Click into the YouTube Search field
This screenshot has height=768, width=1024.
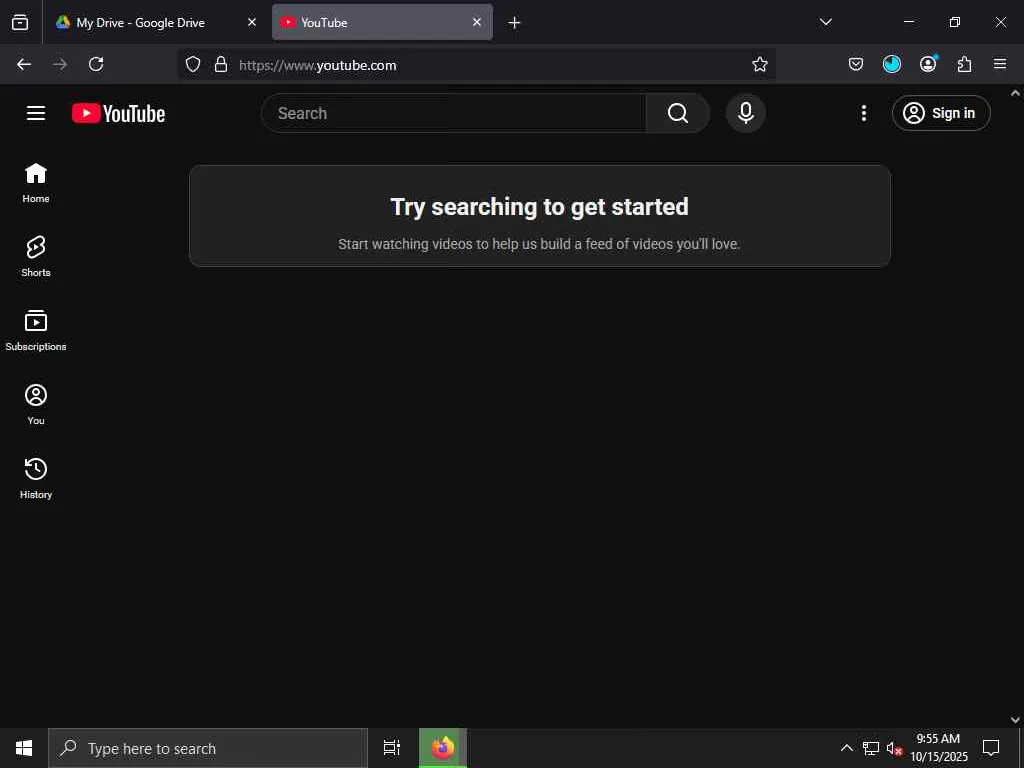coord(454,113)
